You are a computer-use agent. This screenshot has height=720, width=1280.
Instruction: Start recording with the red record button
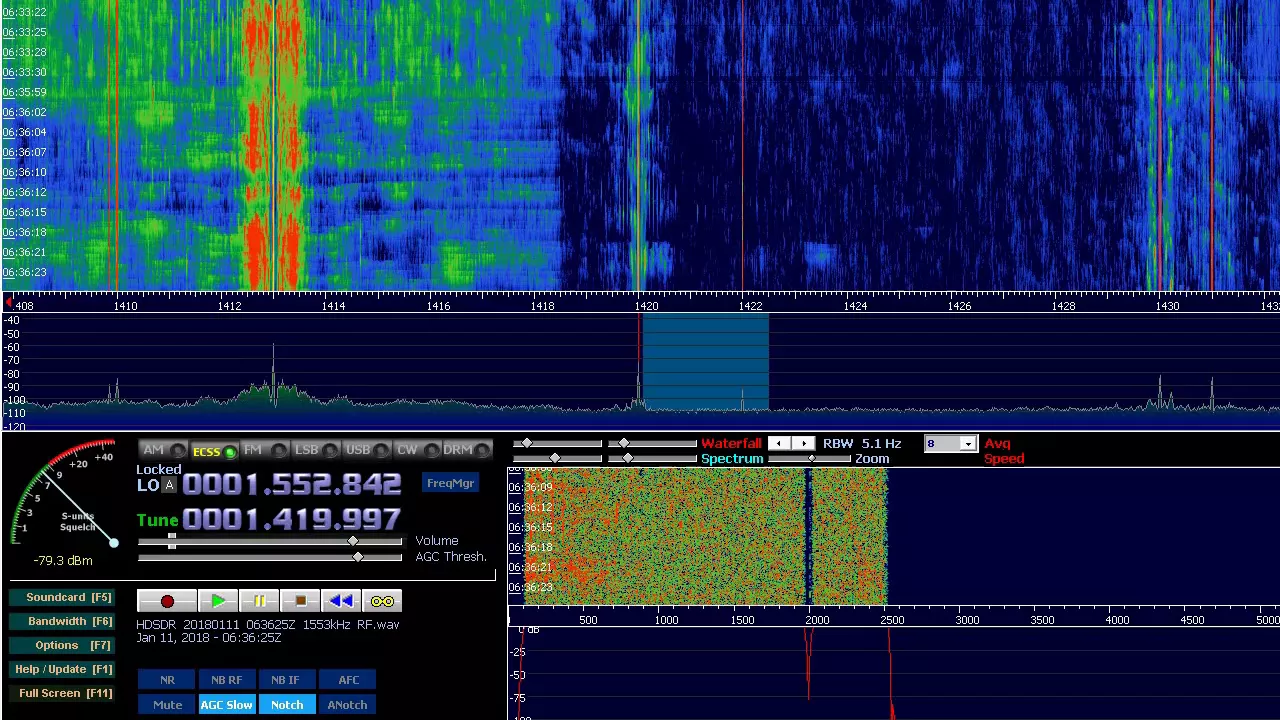tap(167, 601)
